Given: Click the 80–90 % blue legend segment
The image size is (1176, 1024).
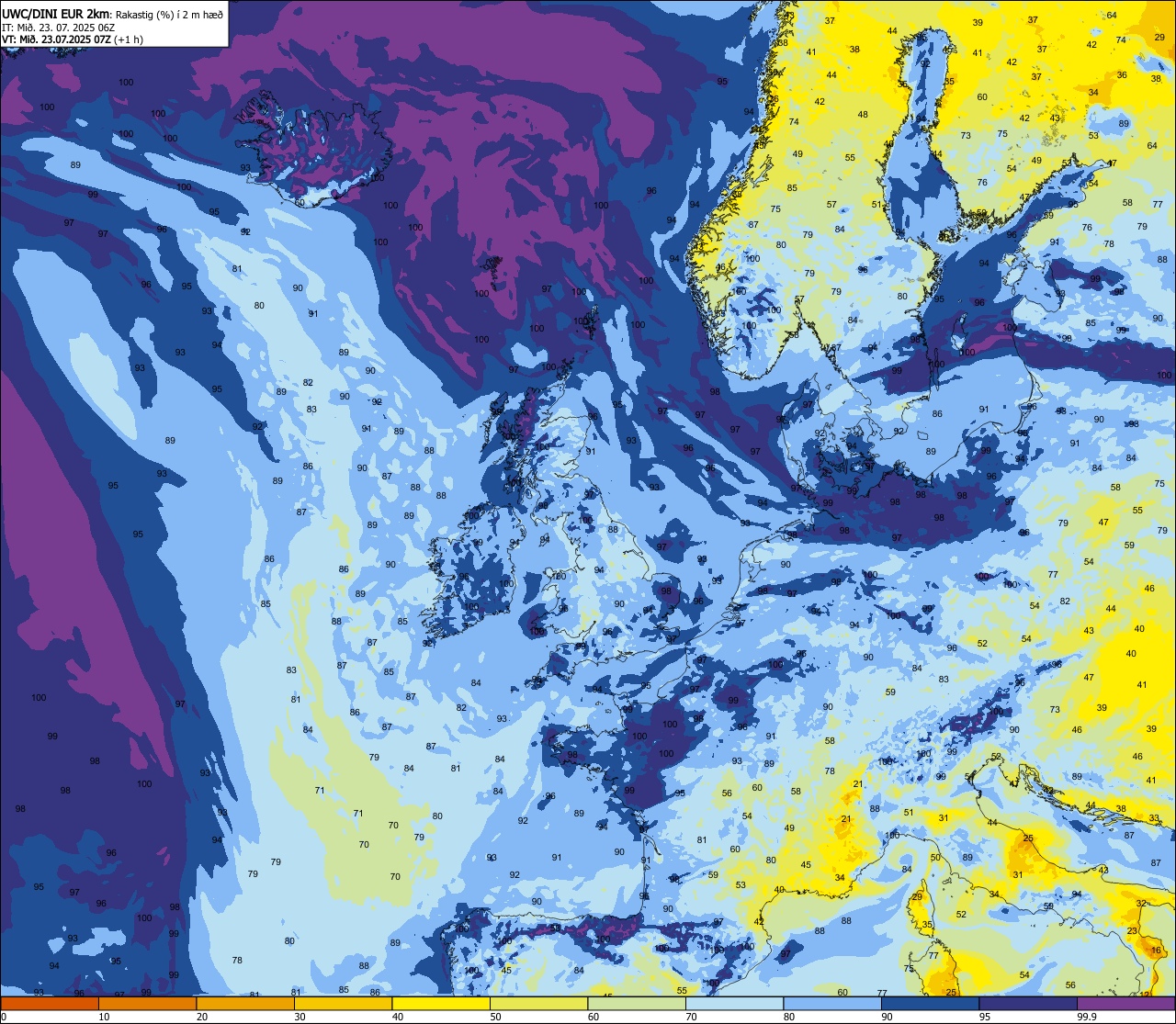Looking at the screenshot, I should pyautogui.click(x=832, y=1004).
